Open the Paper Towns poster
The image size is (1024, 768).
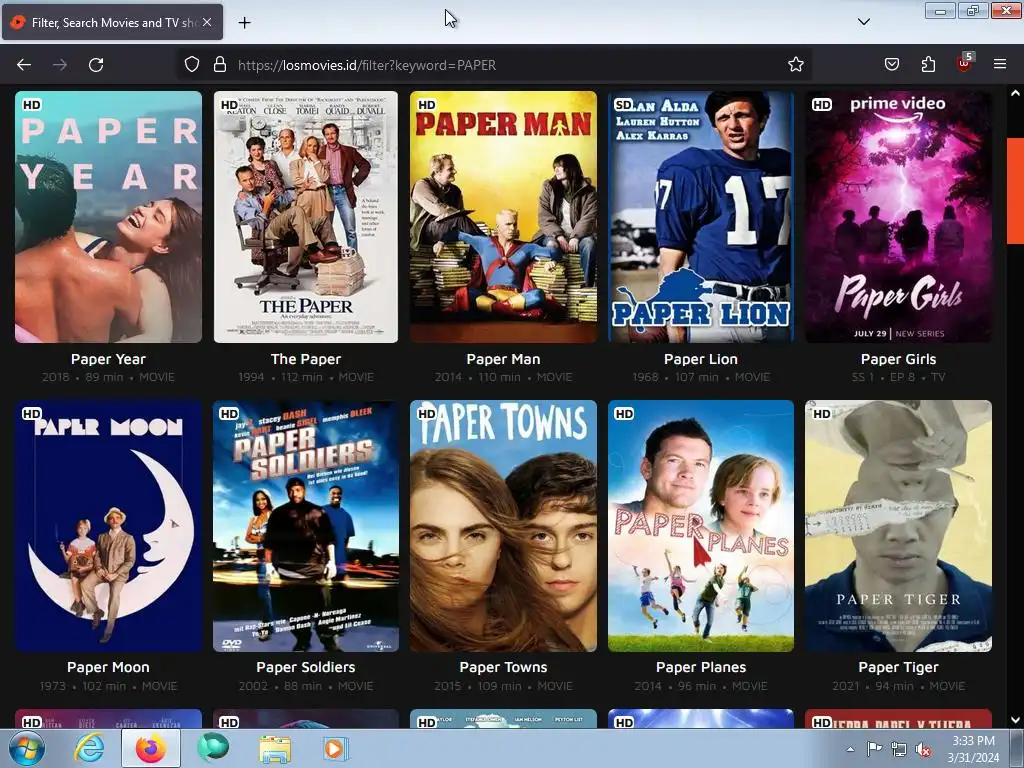[504, 526]
